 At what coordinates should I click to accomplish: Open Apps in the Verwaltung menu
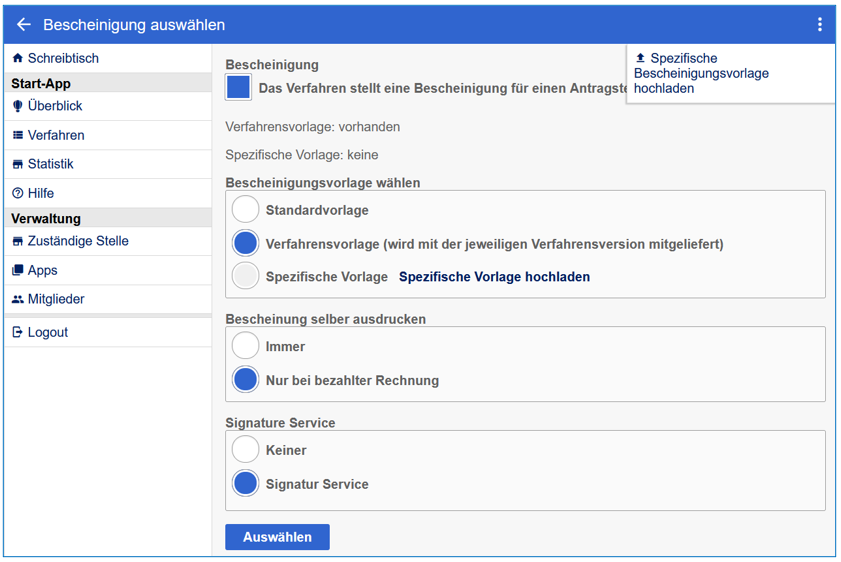pyautogui.click(x=42, y=270)
